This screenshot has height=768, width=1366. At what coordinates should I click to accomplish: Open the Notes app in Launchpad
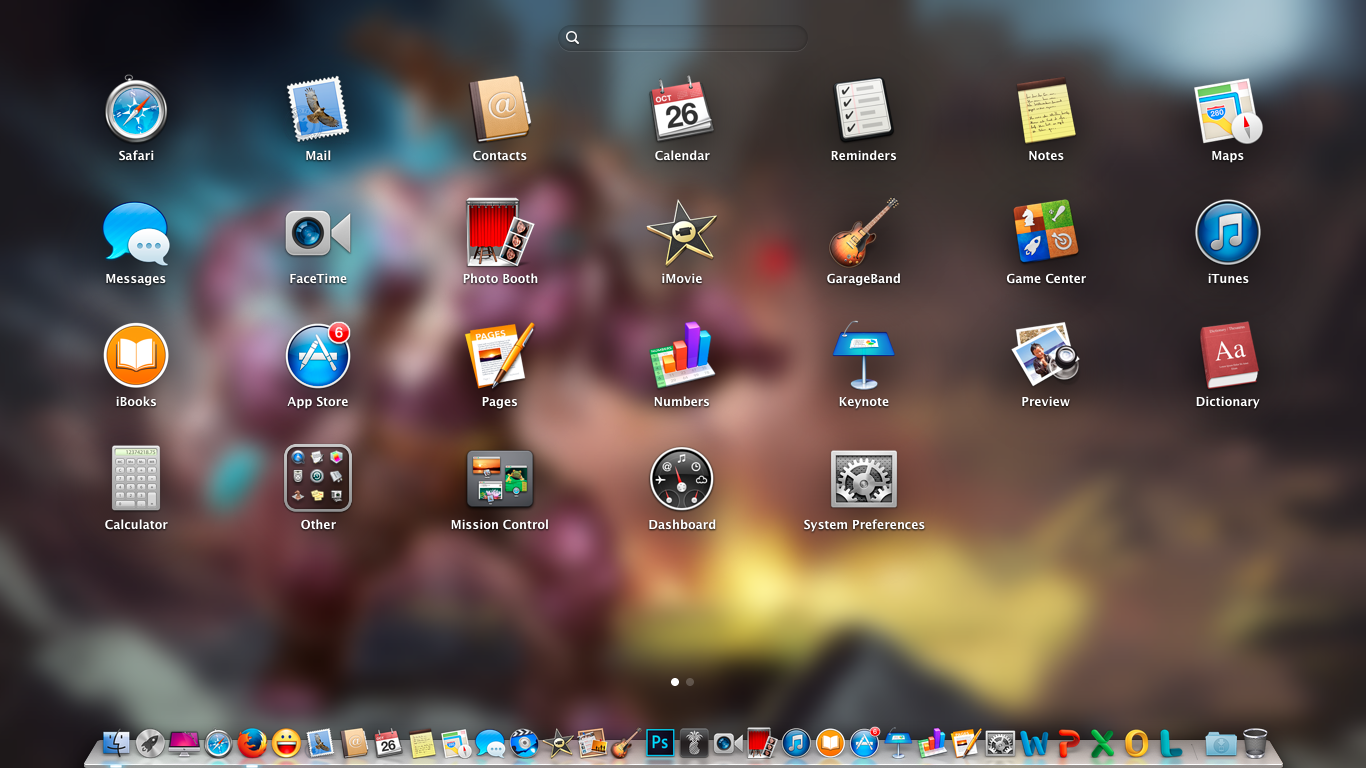click(1045, 110)
